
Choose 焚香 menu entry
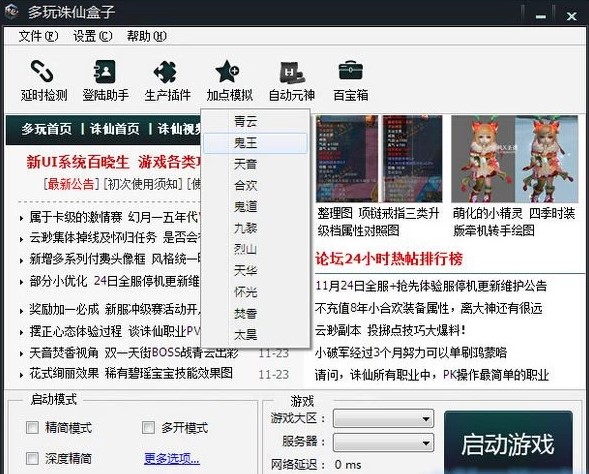(x=255, y=313)
